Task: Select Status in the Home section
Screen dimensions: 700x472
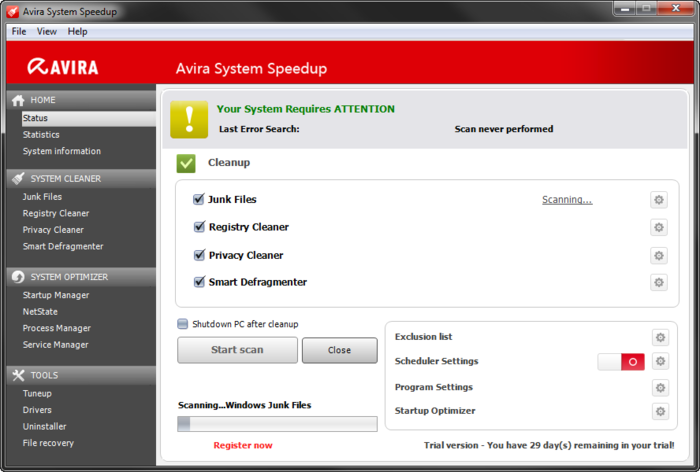Action: click(88, 118)
